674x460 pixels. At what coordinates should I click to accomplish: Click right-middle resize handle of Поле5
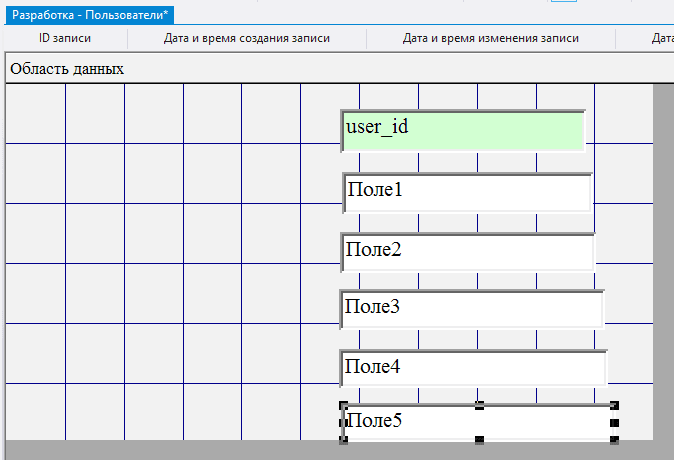tap(614, 423)
